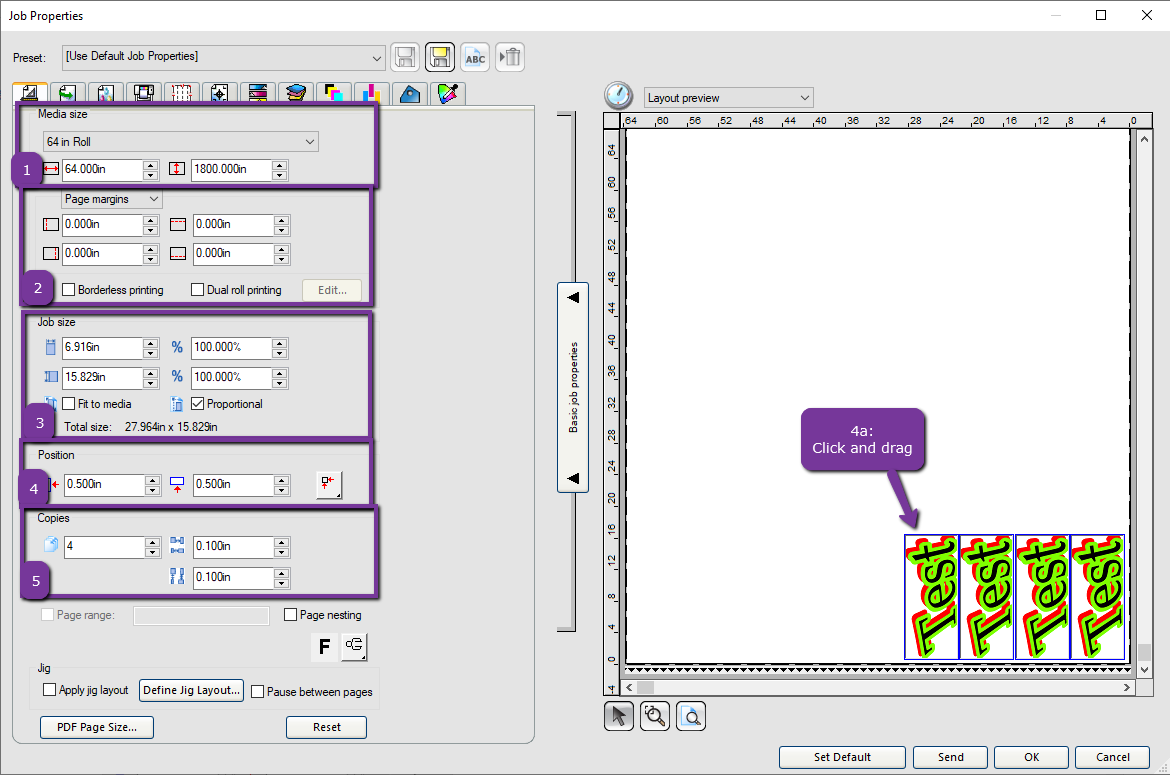Open the 64 in Roll media size dropdown
This screenshot has width=1170, height=775.
310,141
